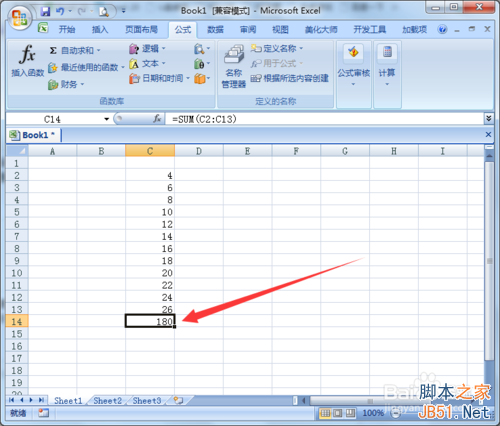This screenshot has width=500, height=426.
Task: Open the Data ribbon tab
Action: [215, 30]
